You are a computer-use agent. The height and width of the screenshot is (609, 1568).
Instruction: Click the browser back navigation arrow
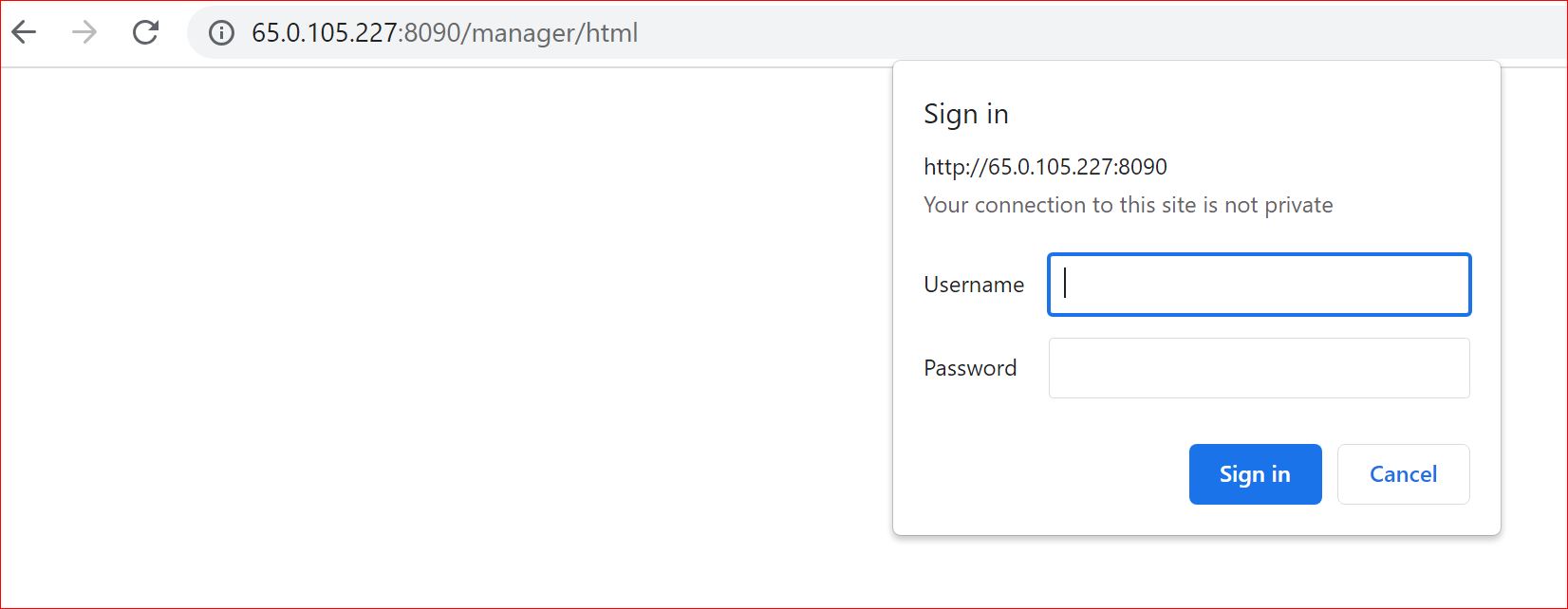coord(25,32)
